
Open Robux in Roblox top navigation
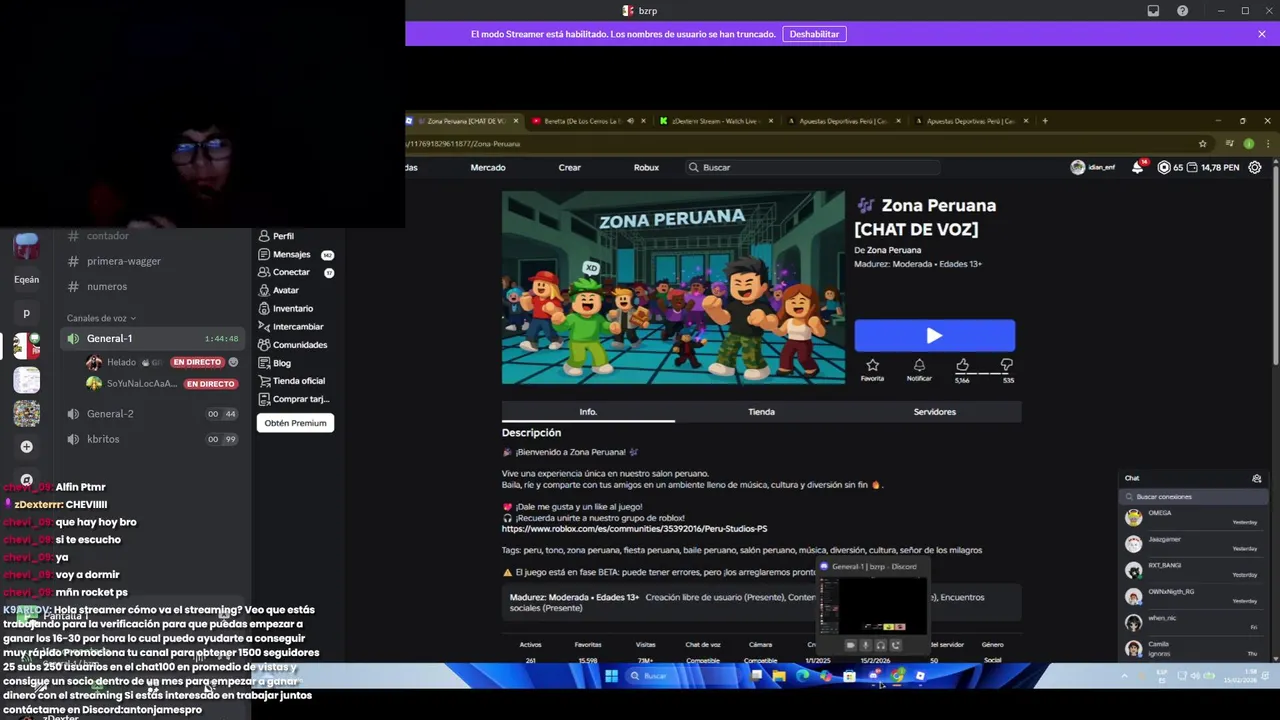pos(646,167)
